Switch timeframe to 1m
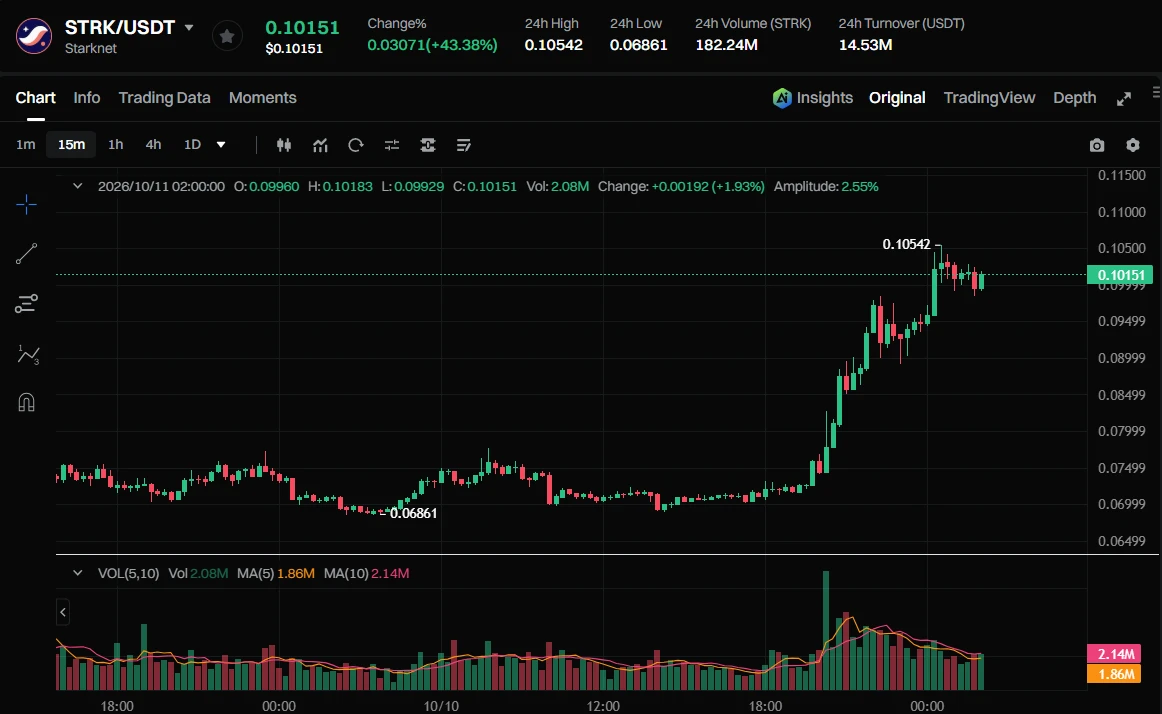Viewport: 1162px width, 714px height. [x=26, y=145]
